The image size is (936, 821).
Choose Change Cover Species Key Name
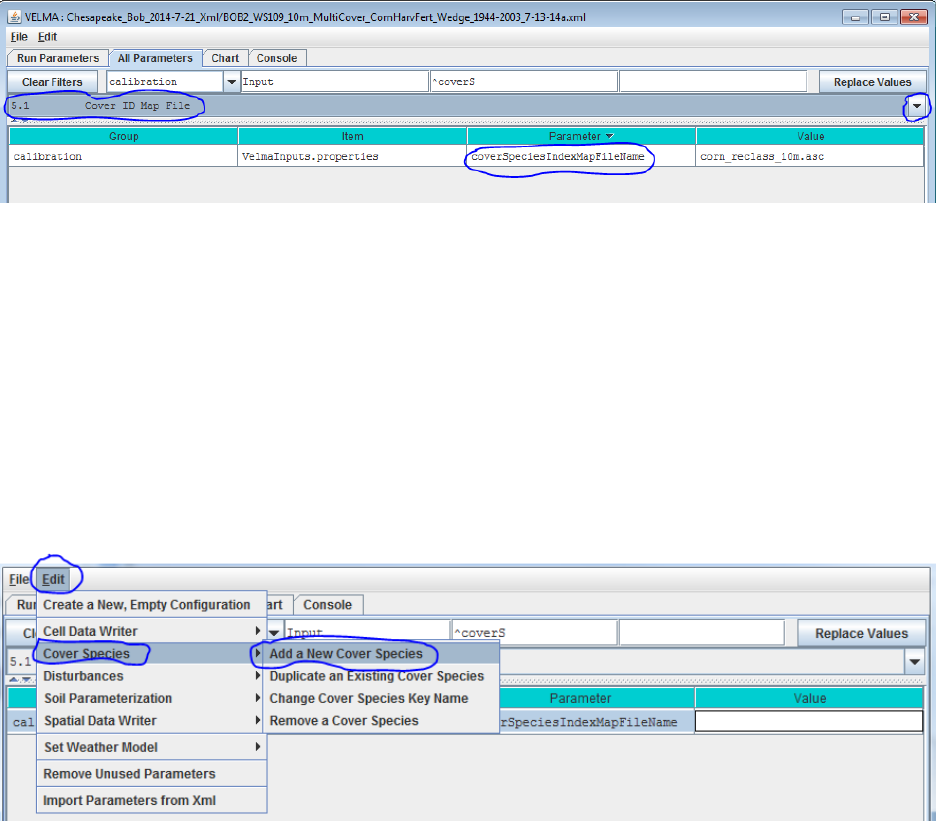(x=380, y=699)
